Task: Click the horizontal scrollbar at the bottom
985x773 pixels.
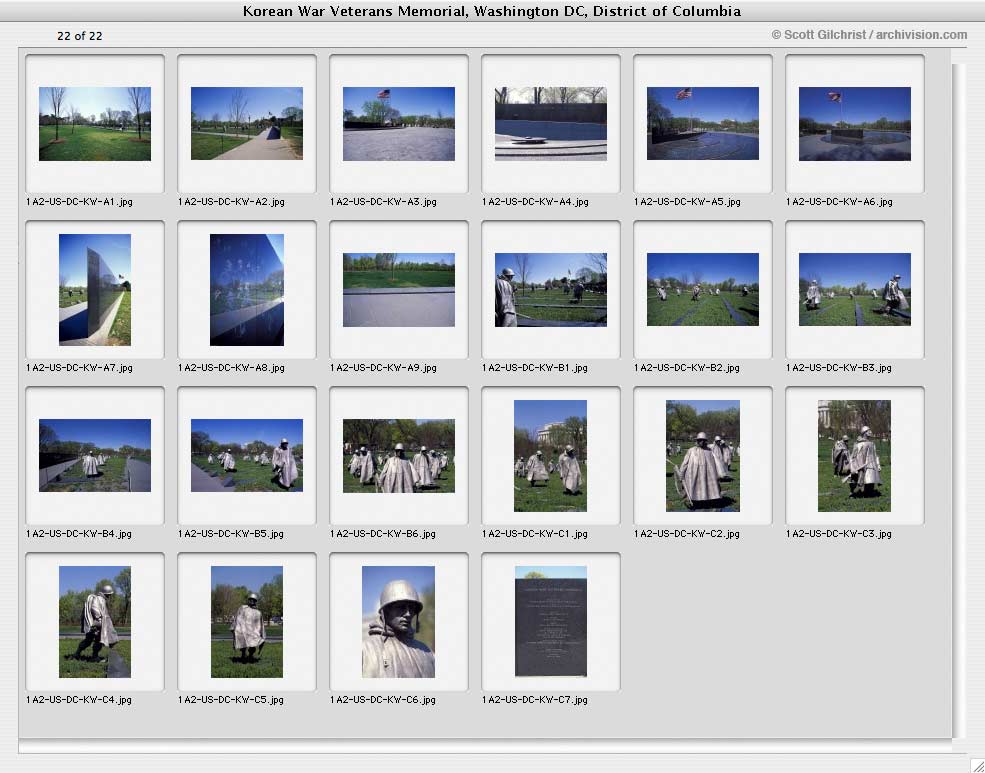Action: point(485,747)
